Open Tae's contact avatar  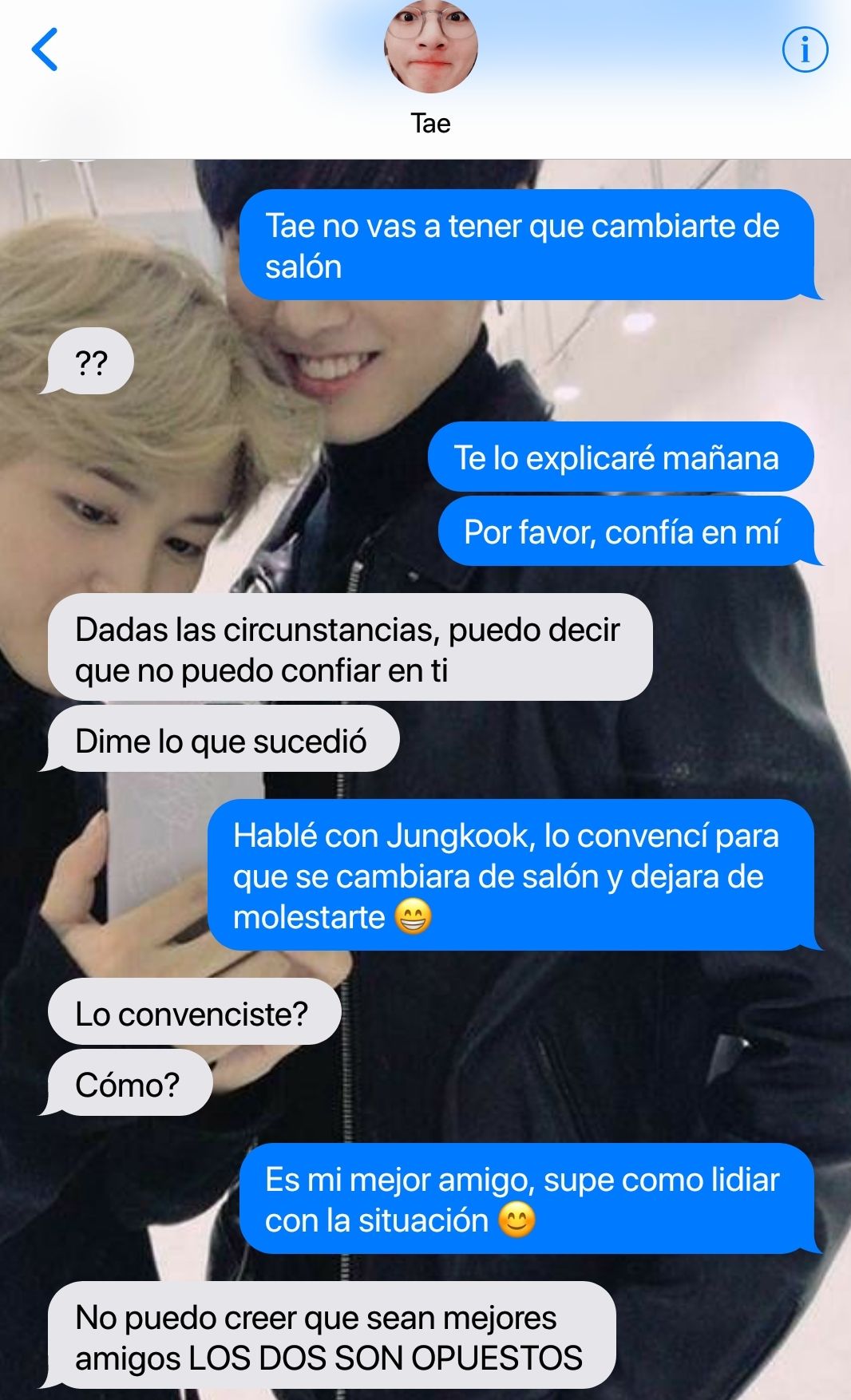tap(431, 46)
